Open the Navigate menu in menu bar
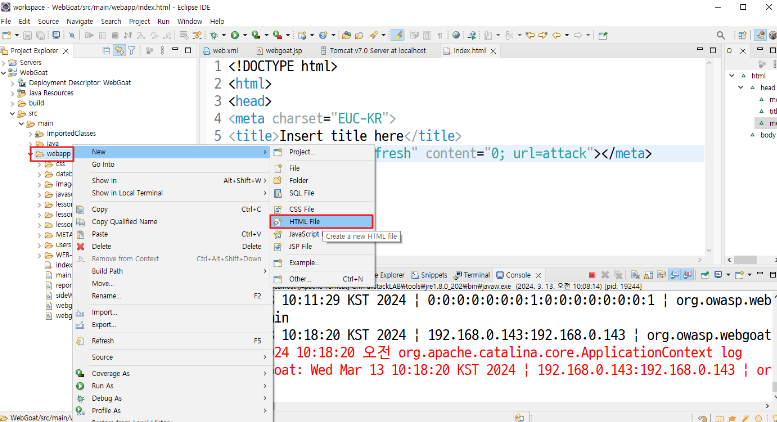The height and width of the screenshot is (422, 777). [x=80, y=21]
